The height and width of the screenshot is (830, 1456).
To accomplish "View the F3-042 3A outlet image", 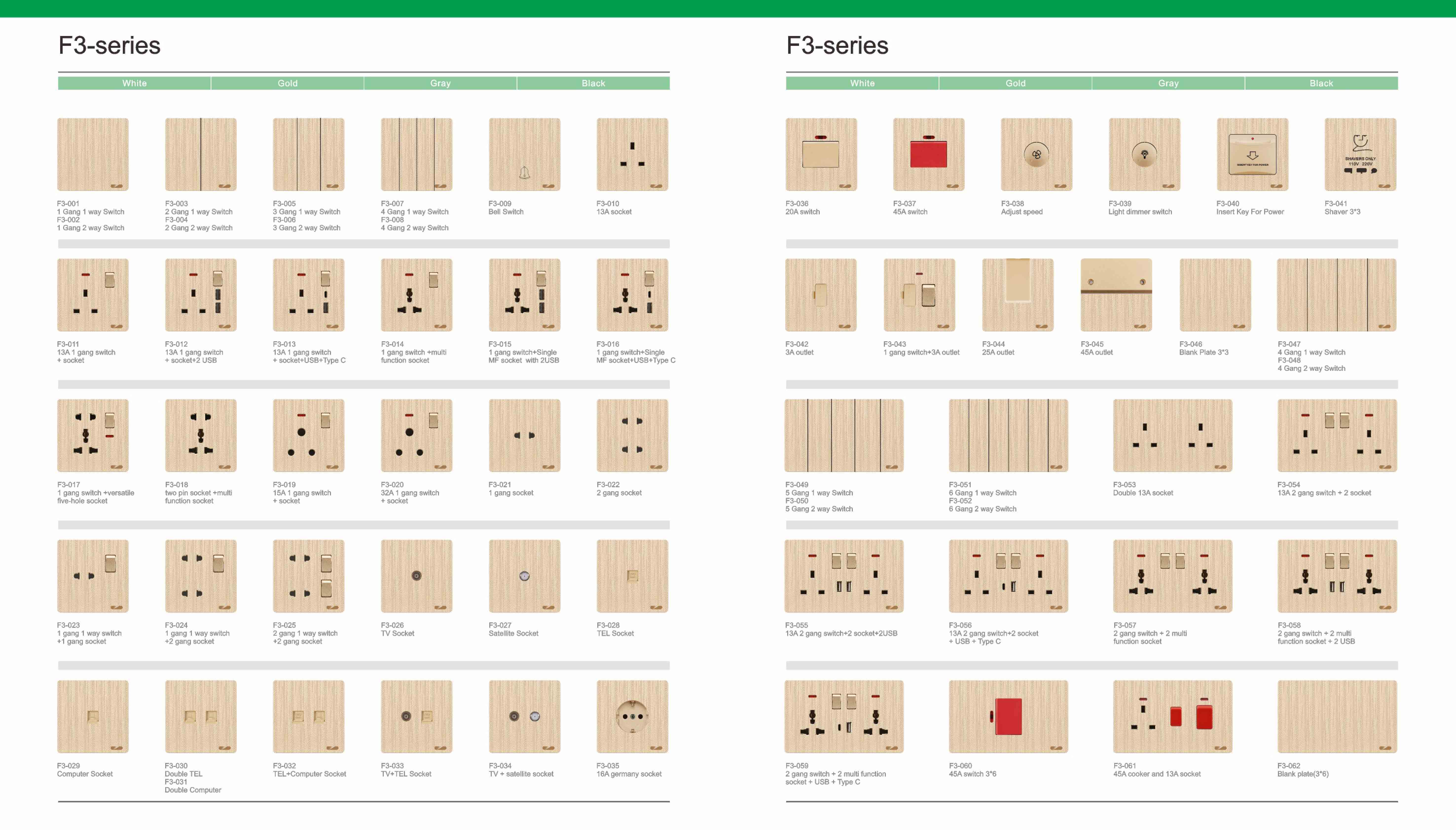I will [x=821, y=295].
